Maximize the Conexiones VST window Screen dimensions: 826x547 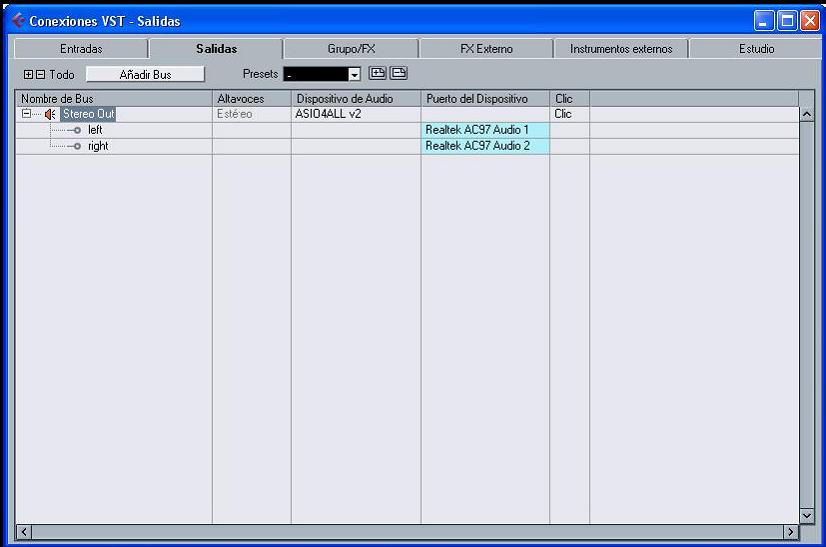click(x=788, y=21)
